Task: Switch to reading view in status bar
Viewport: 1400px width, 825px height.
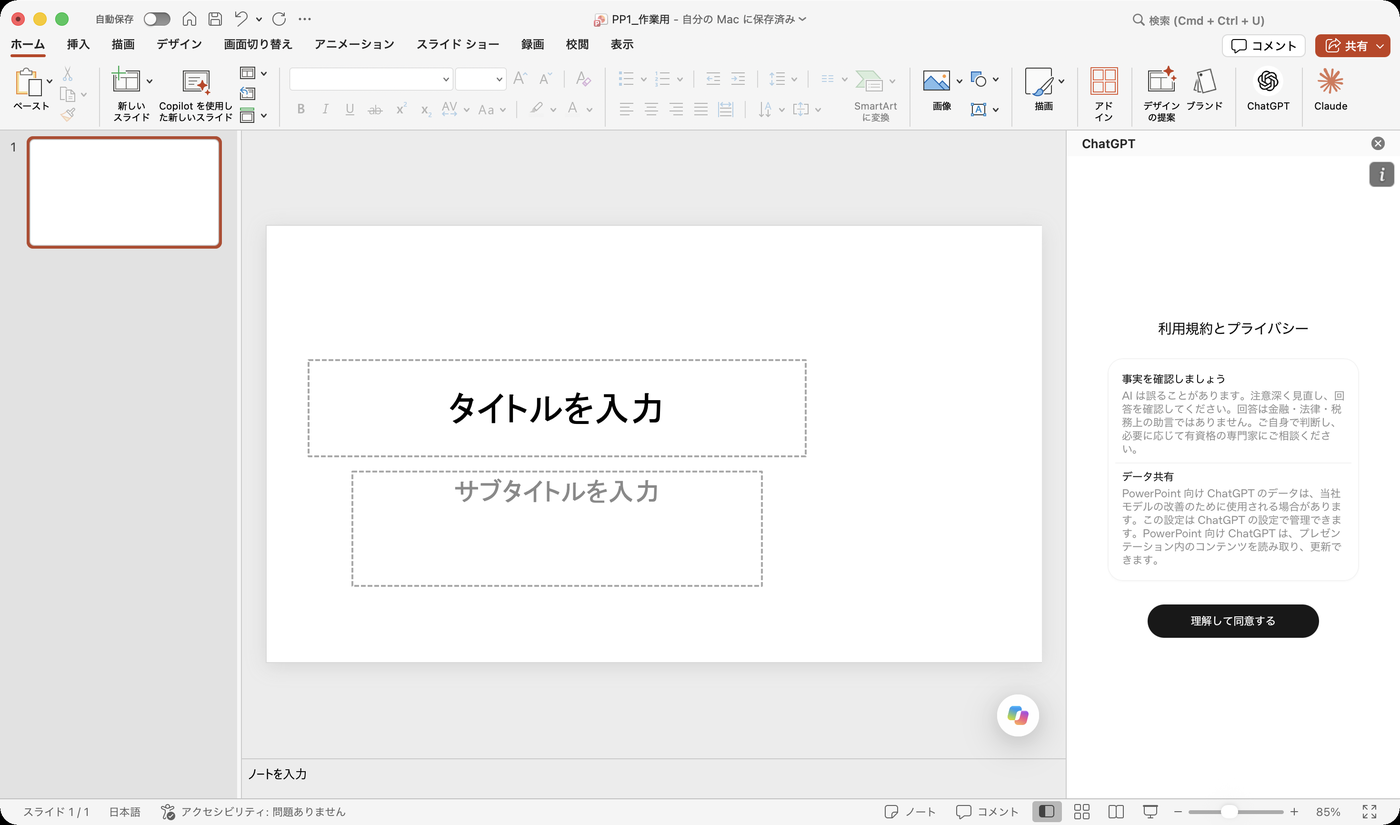Action: coord(1116,812)
